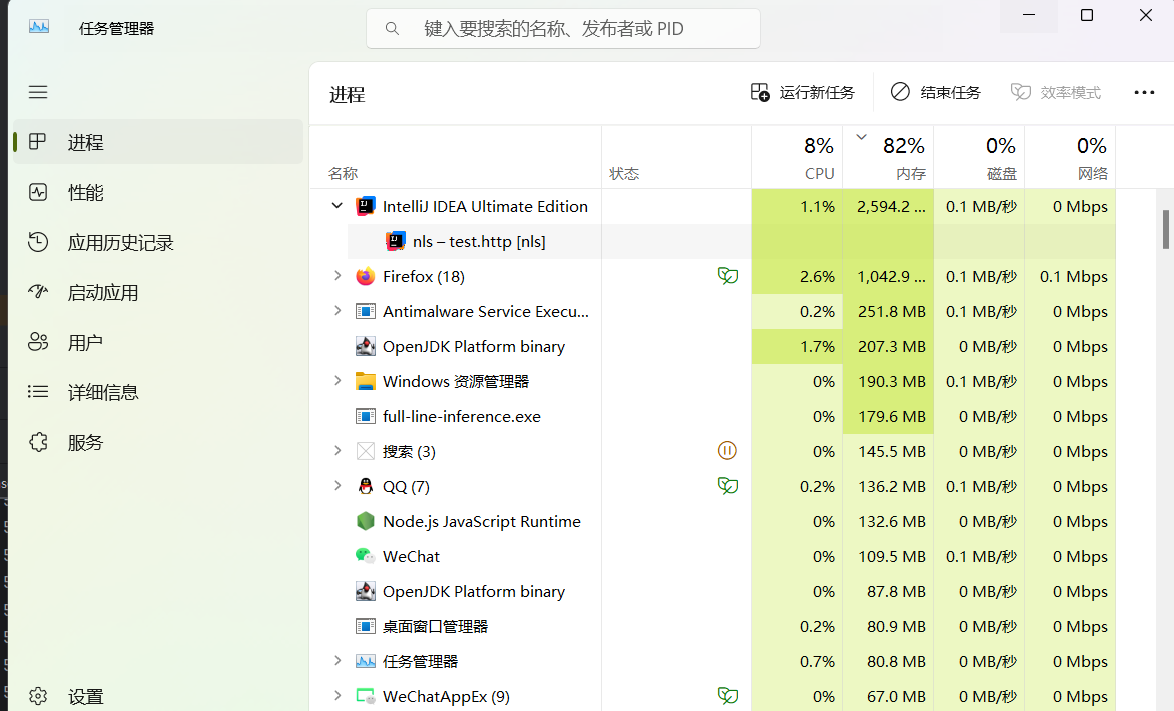1174x711 pixels.
Task: Open the hamburger navigation menu
Action: pyautogui.click(x=38, y=92)
